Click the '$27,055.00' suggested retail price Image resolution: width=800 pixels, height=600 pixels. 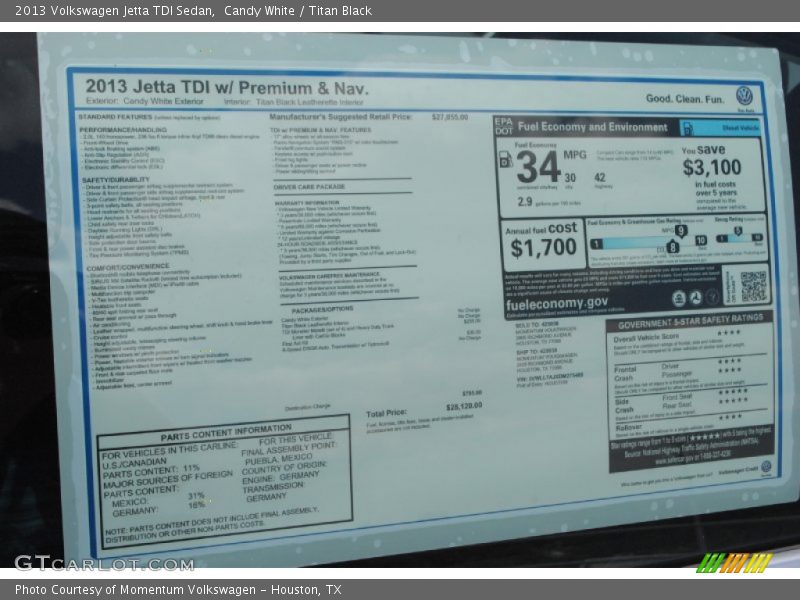(x=449, y=117)
